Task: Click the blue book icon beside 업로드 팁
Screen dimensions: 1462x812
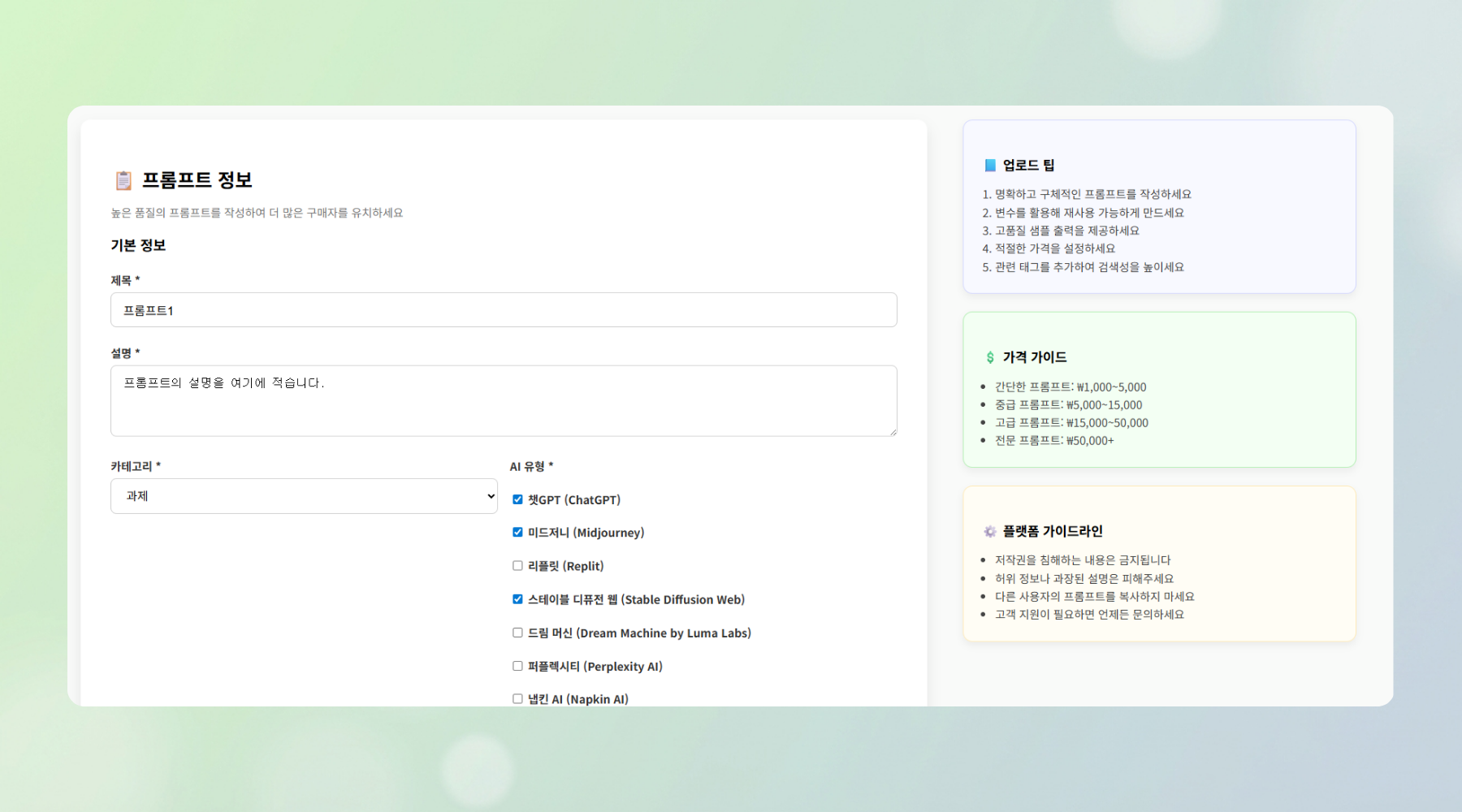Action: click(990, 166)
